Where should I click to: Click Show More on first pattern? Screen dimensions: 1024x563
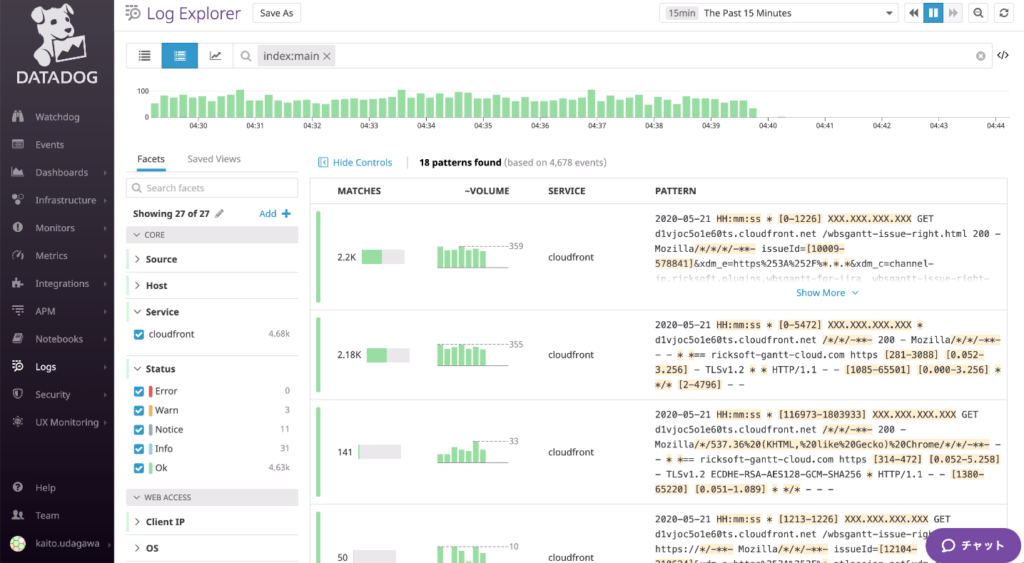click(827, 293)
